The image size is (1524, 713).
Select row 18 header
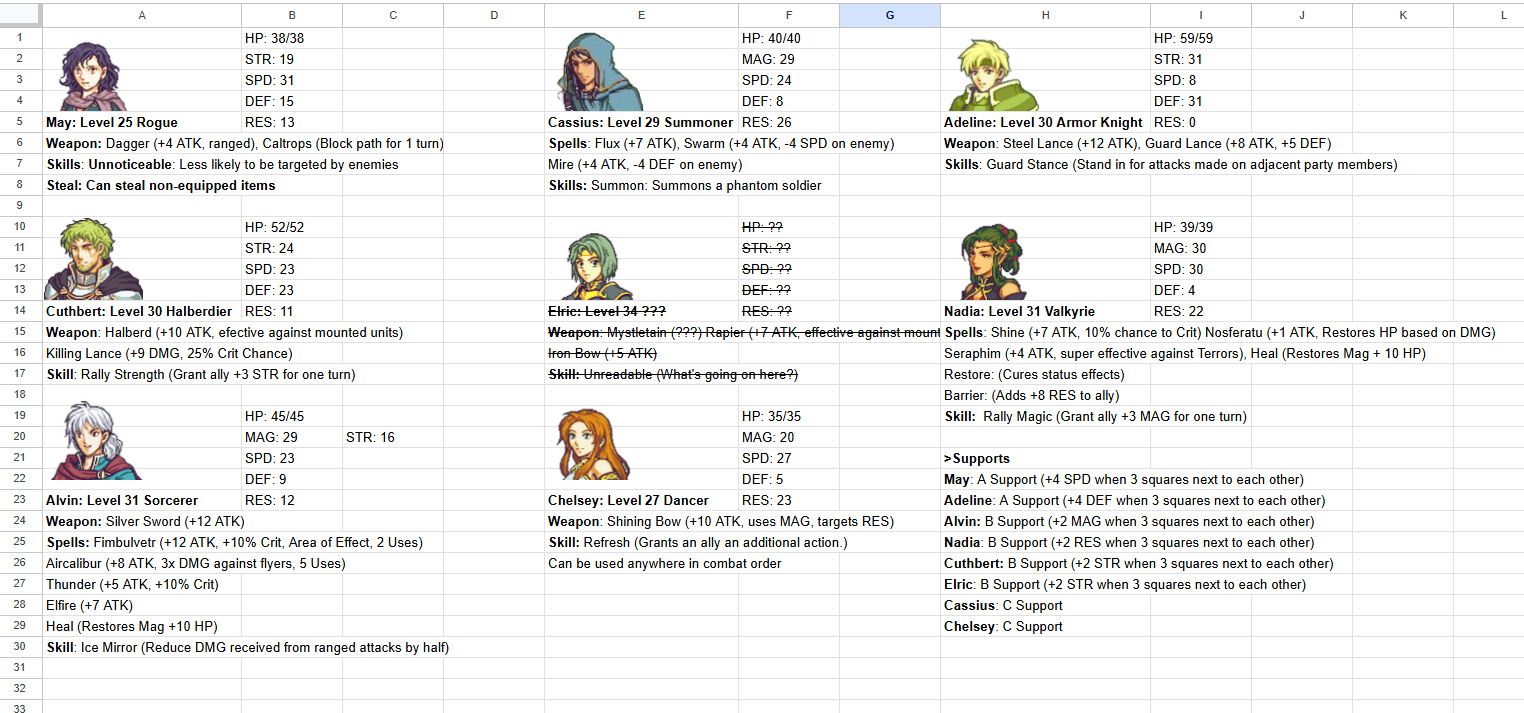coord(21,395)
